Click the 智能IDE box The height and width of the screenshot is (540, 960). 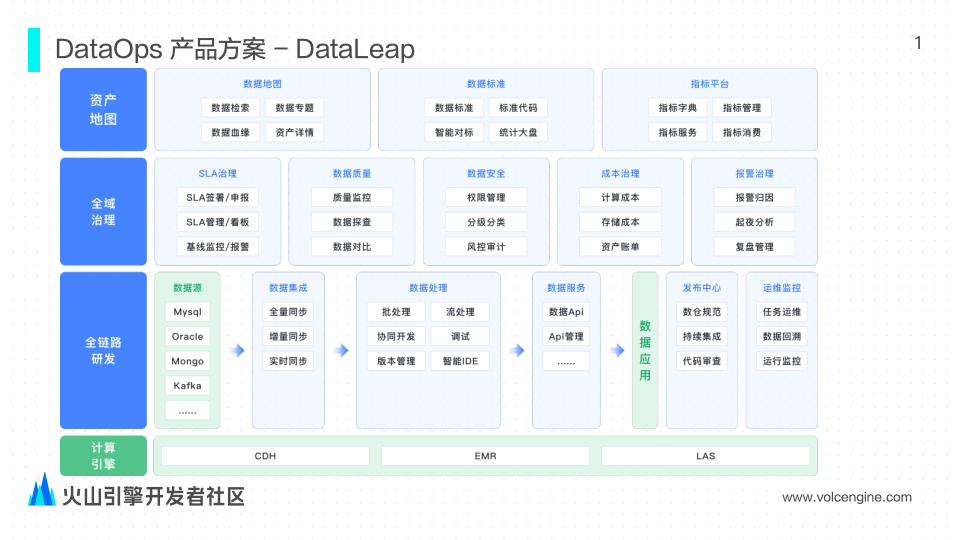(460, 361)
